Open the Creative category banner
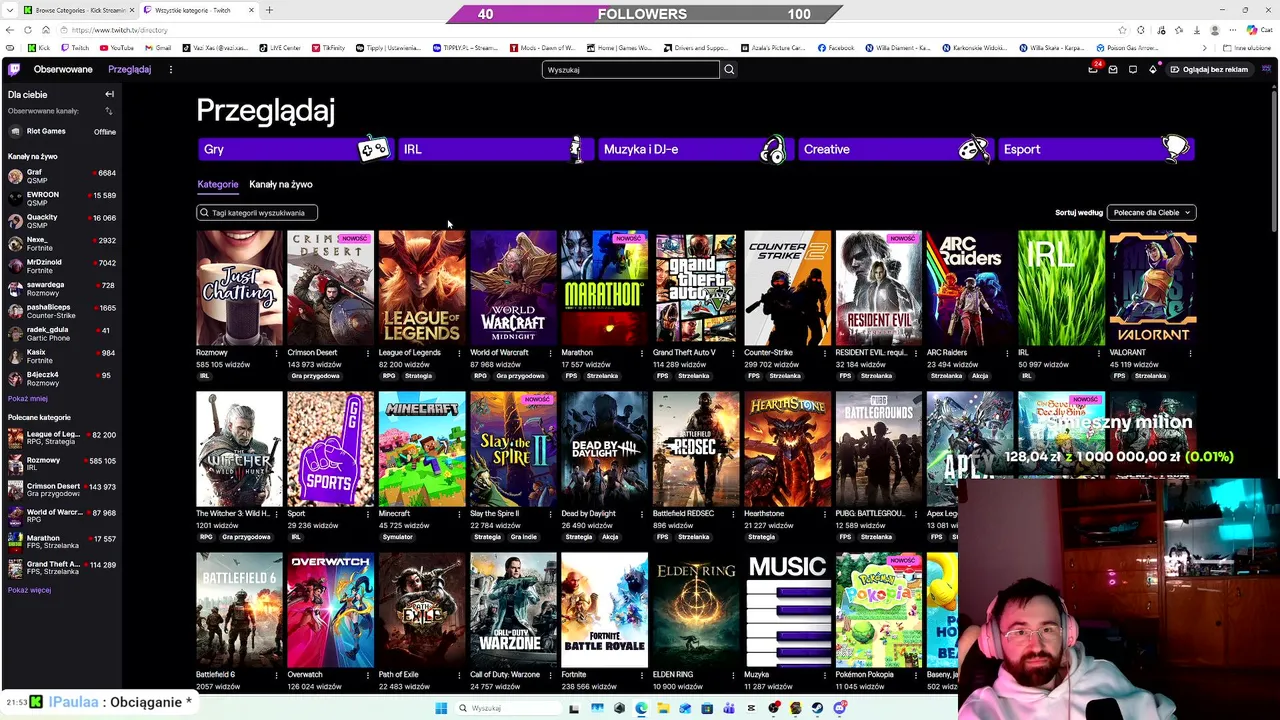The width and height of the screenshot is (1280, 720). tap(895, 149)
